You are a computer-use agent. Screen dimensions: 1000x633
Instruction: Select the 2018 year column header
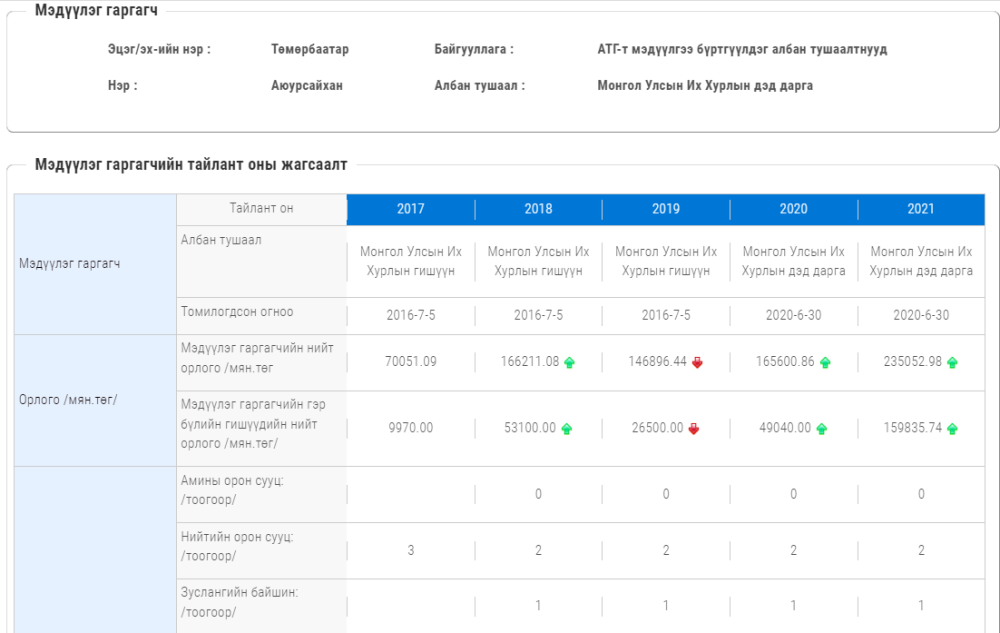(538, 209)
